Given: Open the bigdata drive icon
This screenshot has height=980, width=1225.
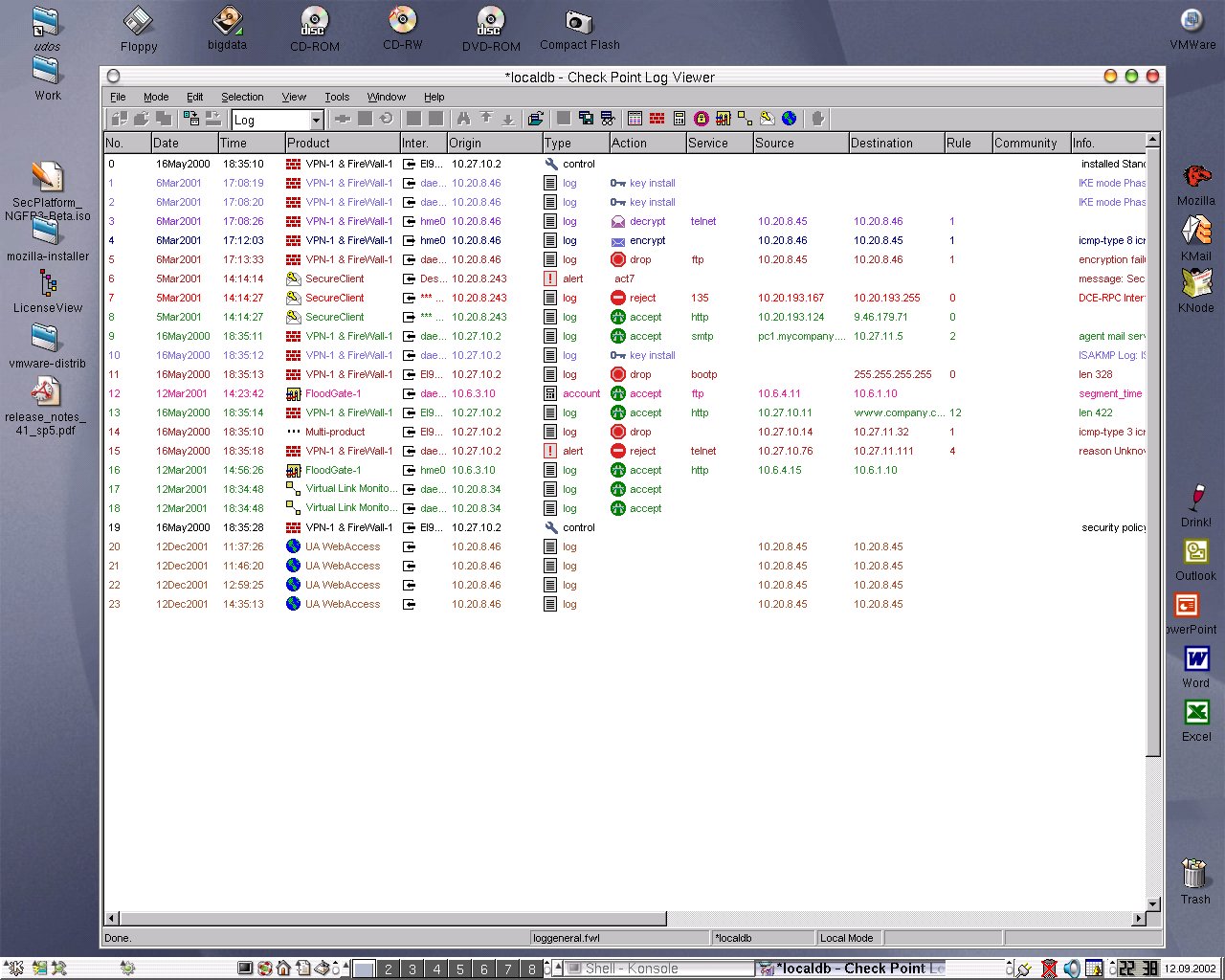Looking at the screenshot, I should click(228, 29).
